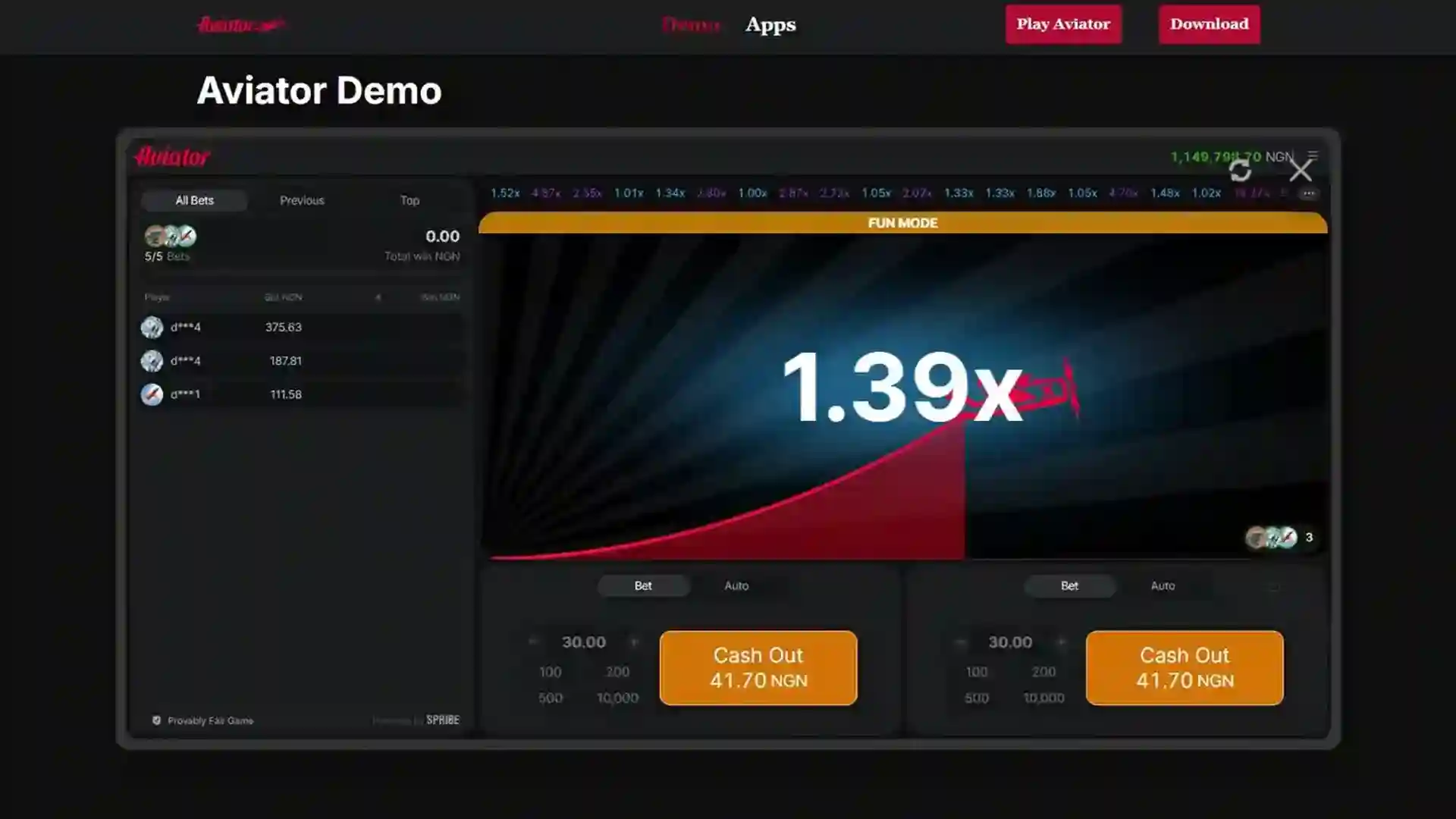
Task: Click the 1.01x history multiplier
Action: pyautogui.click(x=629, y=193)
